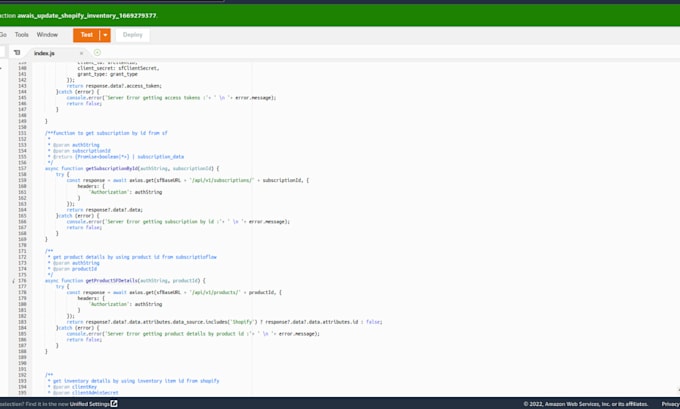Click the axios.get '/api/v1/products/' line
The image size is (680, 409).
coord(174,292)
